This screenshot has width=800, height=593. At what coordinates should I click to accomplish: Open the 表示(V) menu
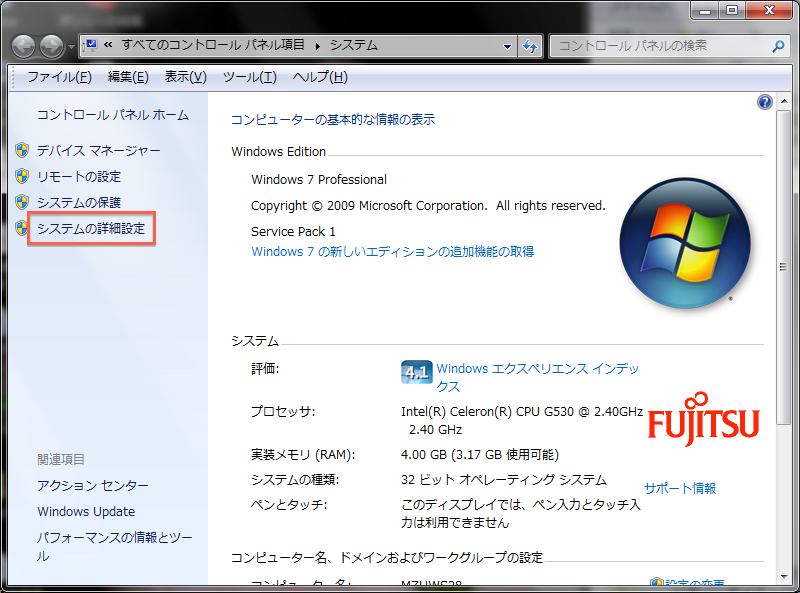185,77
